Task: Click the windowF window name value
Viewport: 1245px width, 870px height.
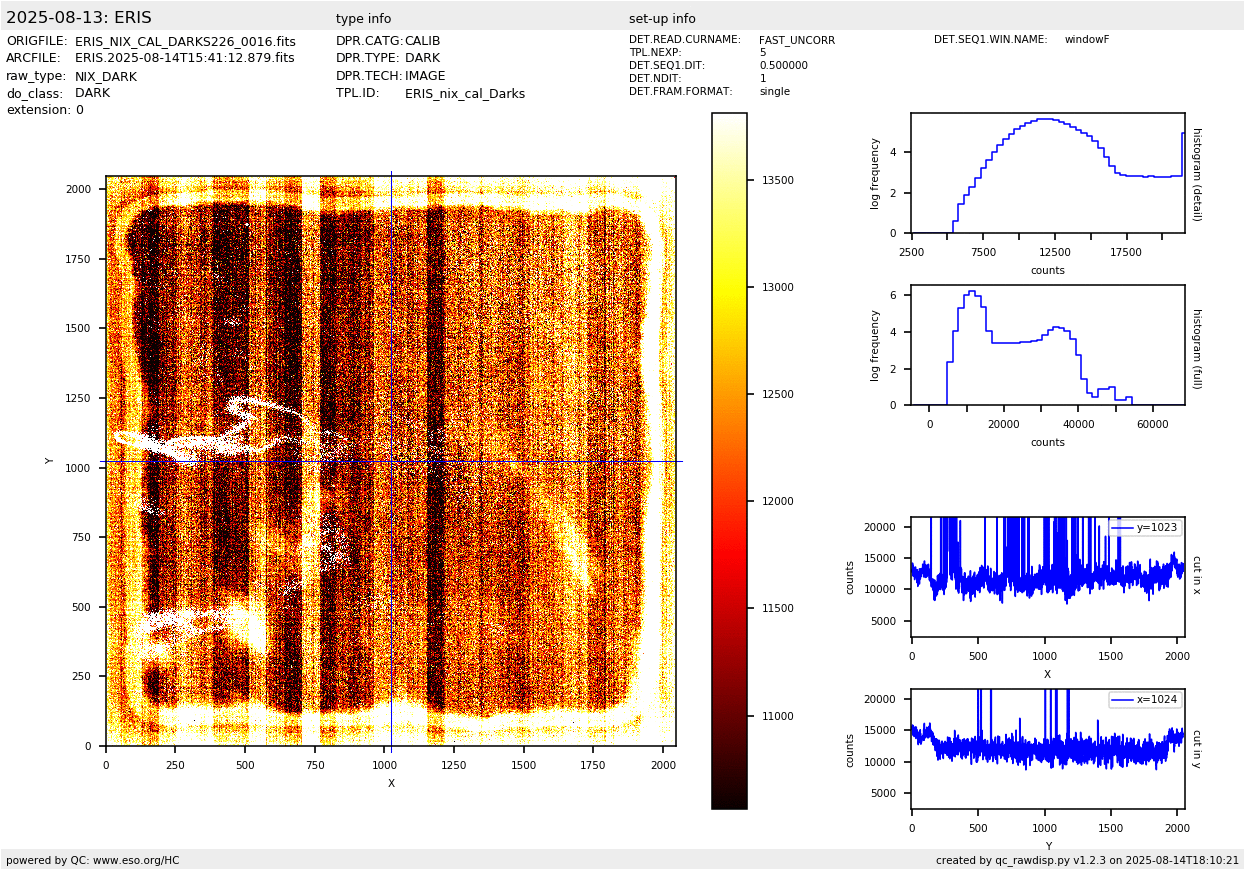Action: coord(1086,40)
